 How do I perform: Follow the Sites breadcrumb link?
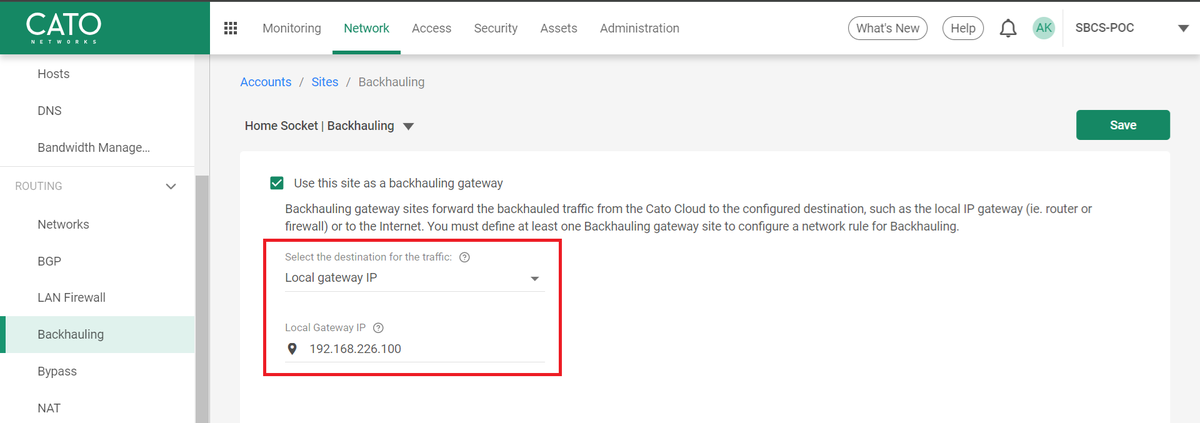tap(325, 82)
